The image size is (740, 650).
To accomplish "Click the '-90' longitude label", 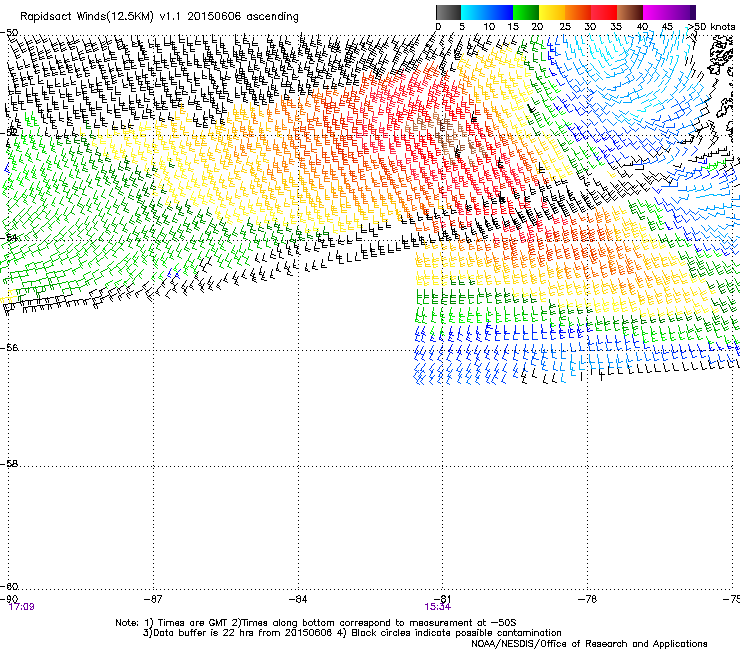I will tap(9, 599).
